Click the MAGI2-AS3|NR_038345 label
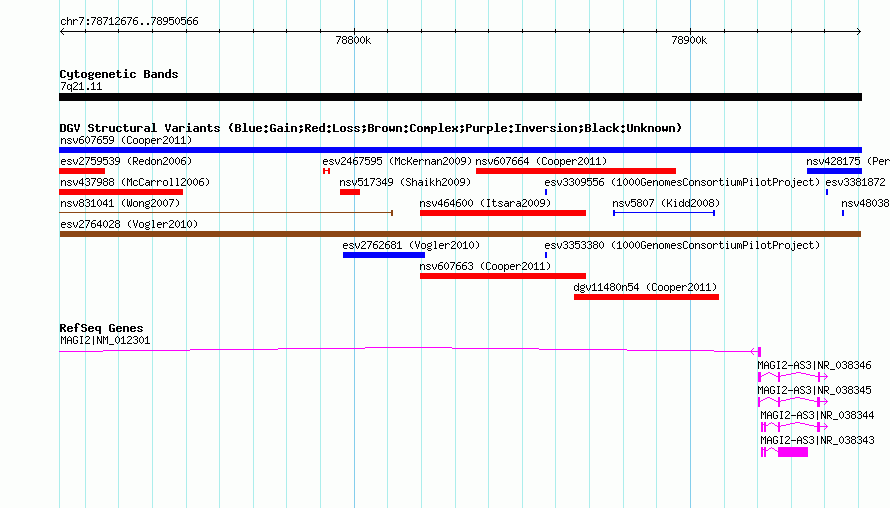The height and width of the screenshot is (508, 890). click(815, 391)
